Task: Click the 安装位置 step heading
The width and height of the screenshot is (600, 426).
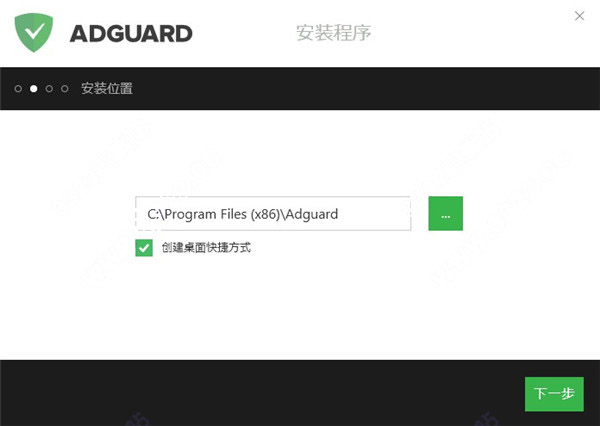Action: click(107, 89)
